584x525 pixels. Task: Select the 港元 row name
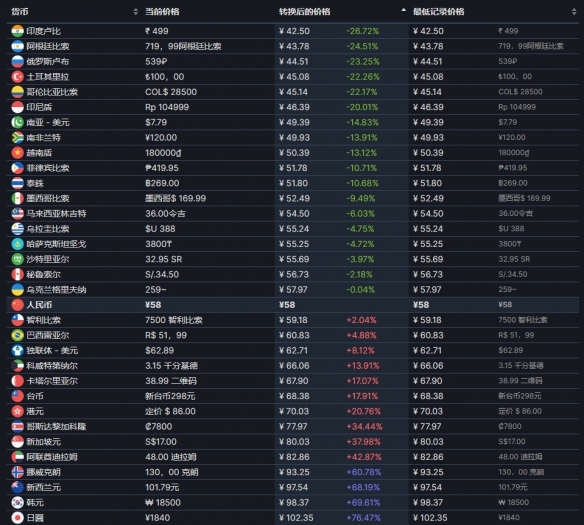pyautogui.click(x=35, y=411)
